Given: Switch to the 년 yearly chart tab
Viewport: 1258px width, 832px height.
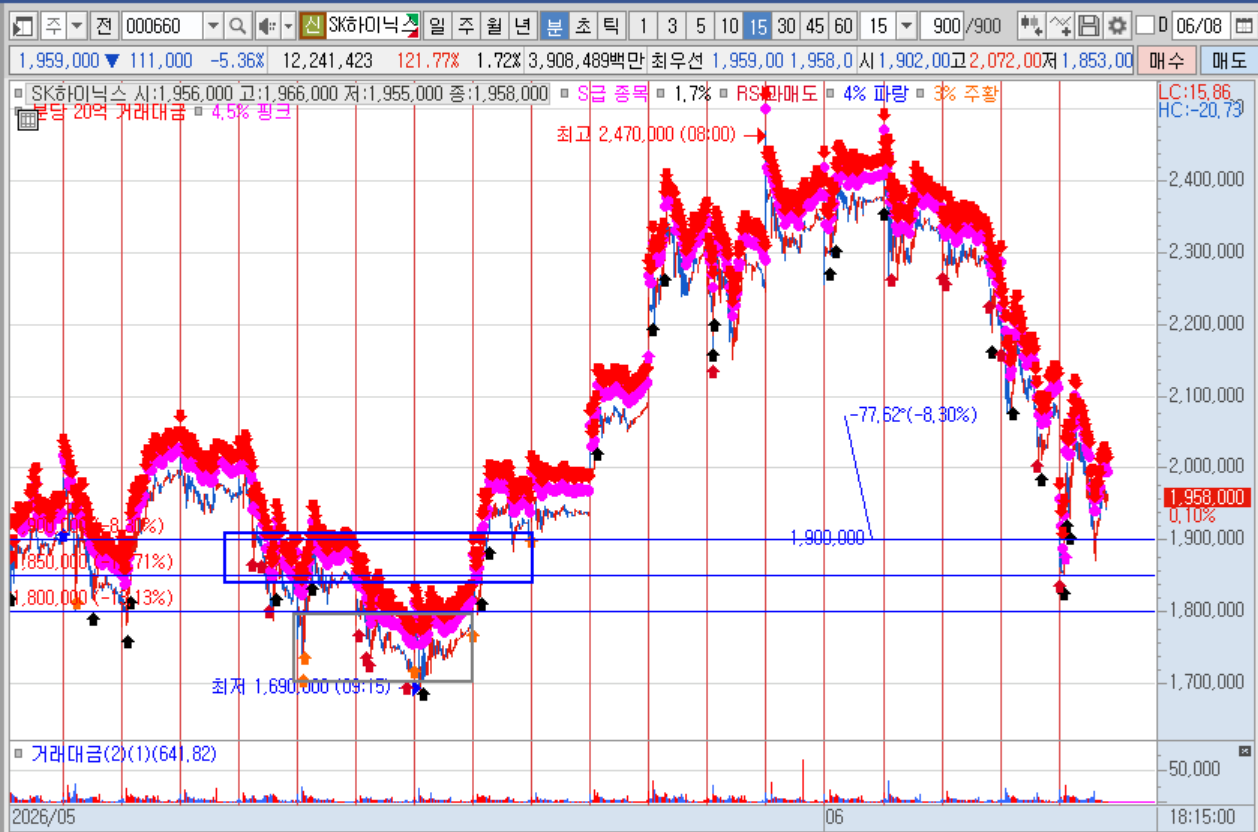Looking at the screenshot, I should tap(522, 25).
